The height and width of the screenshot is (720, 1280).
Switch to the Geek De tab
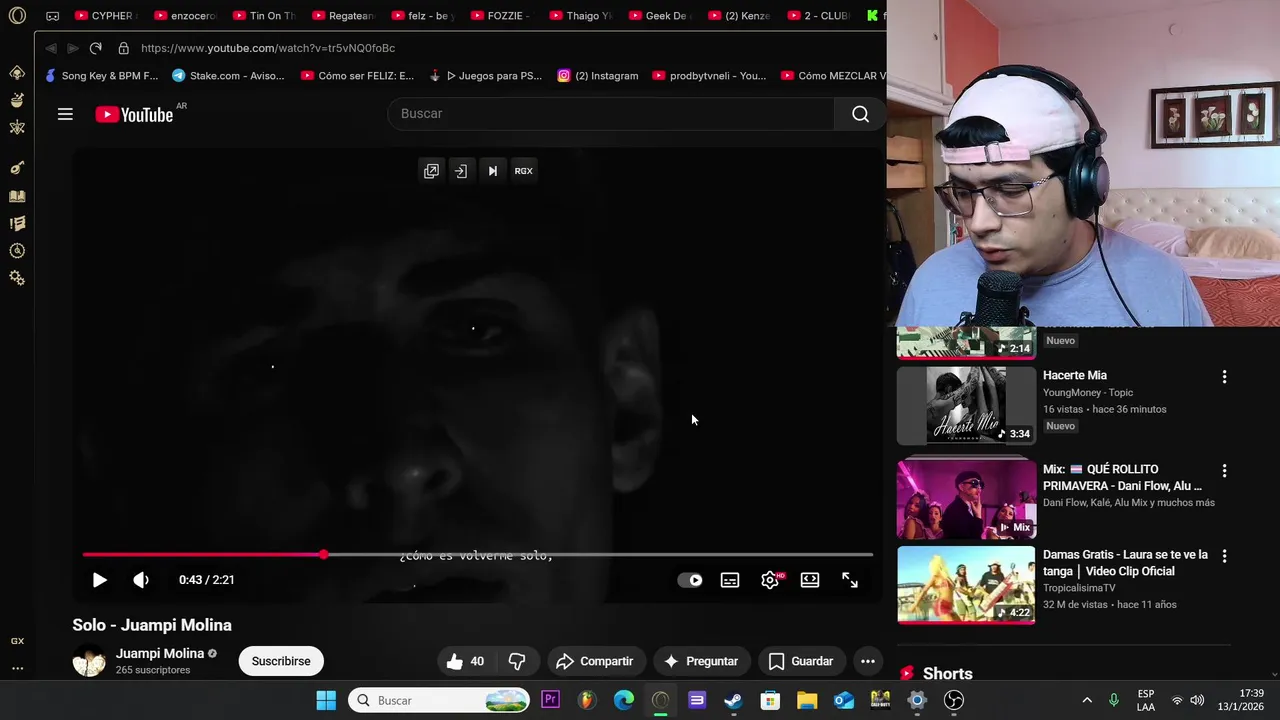659,16
